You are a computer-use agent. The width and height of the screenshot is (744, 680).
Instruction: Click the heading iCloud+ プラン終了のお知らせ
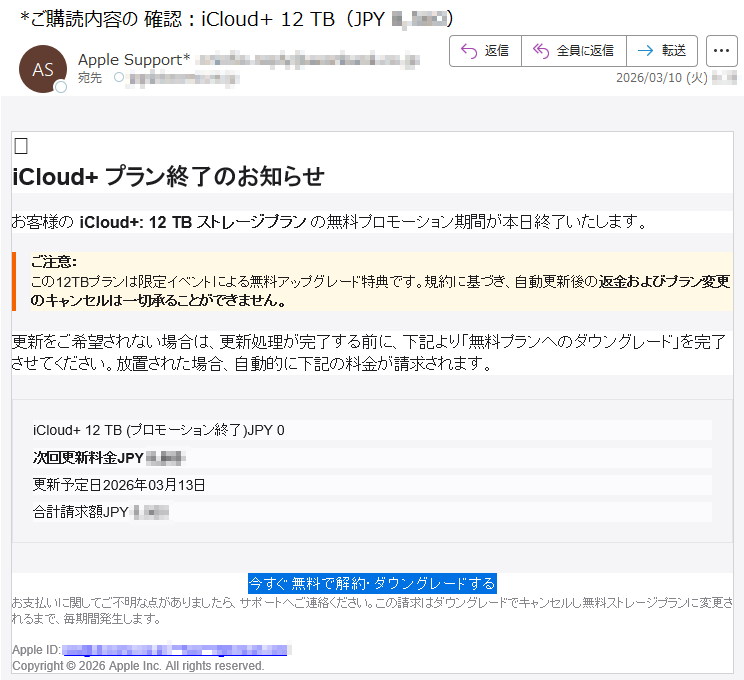coord(168,176)
